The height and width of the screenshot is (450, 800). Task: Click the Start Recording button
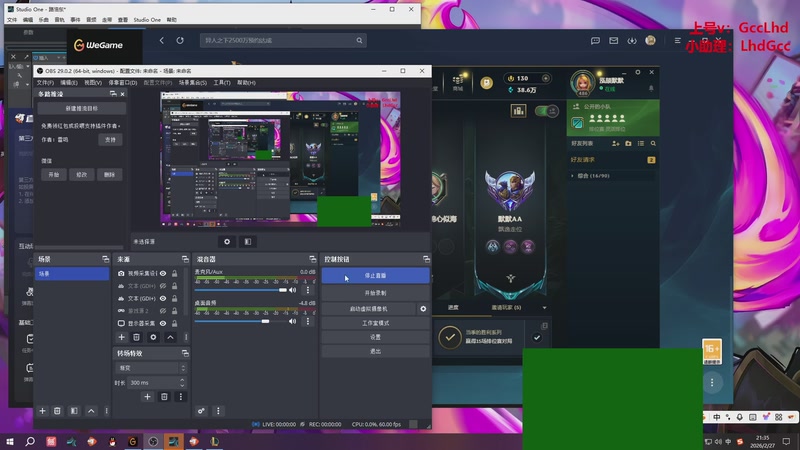(x=376, y=293)
